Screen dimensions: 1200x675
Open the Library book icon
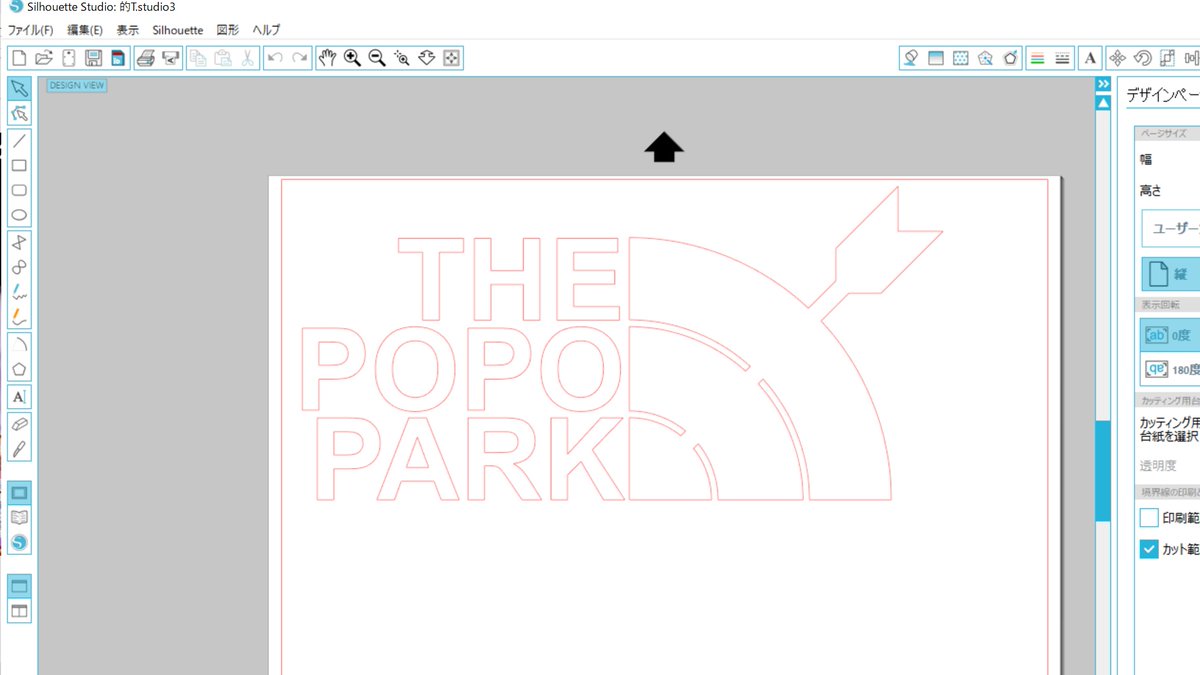19,517
